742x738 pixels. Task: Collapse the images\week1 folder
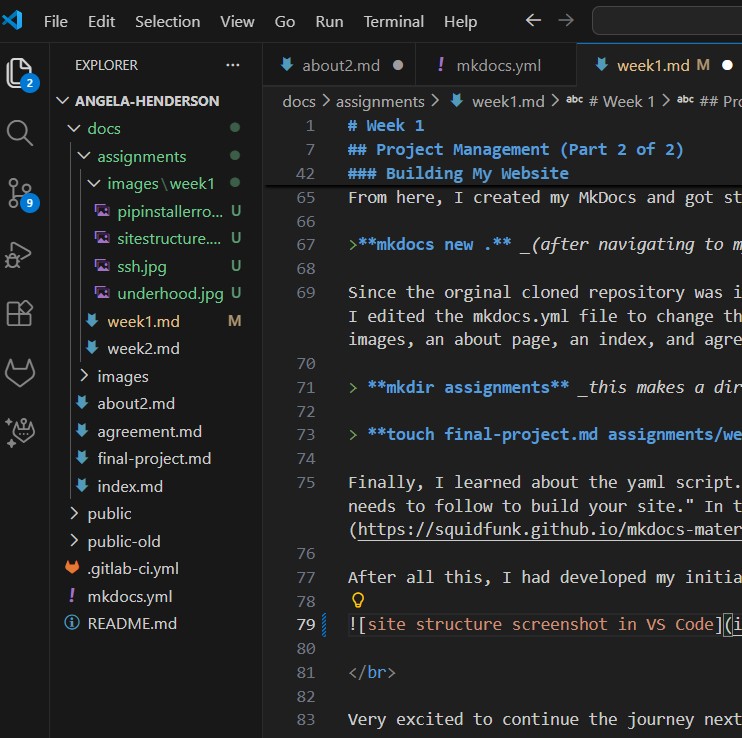click(x=161, y=184)
